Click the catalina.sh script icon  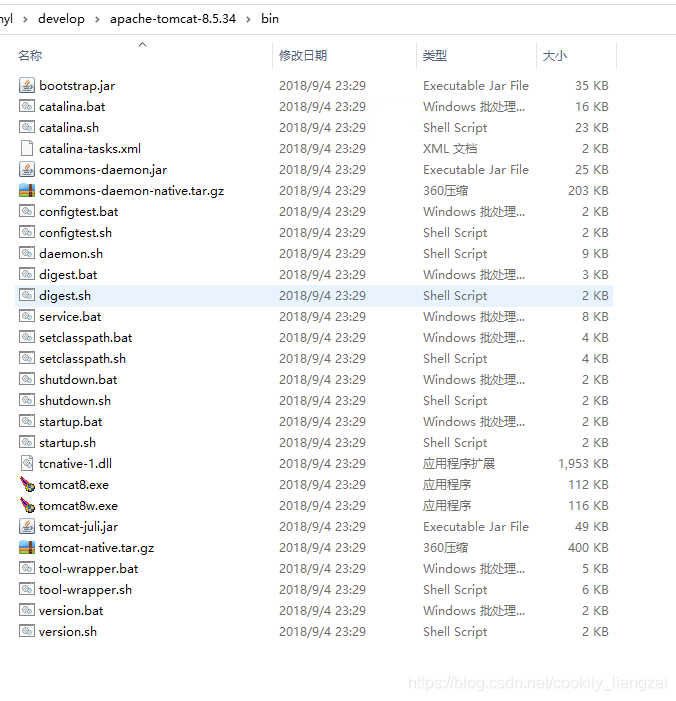tap(27, 127)
